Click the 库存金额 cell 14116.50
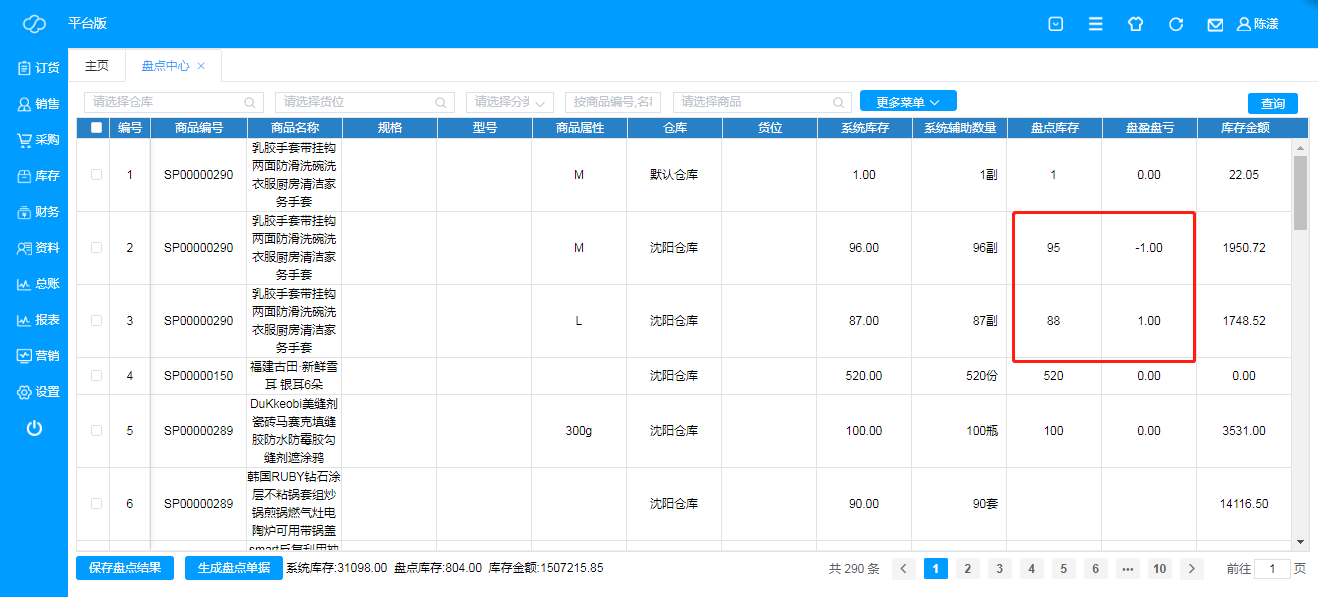The height and width of the screenshot is (597, 1318). [1244, 504]
